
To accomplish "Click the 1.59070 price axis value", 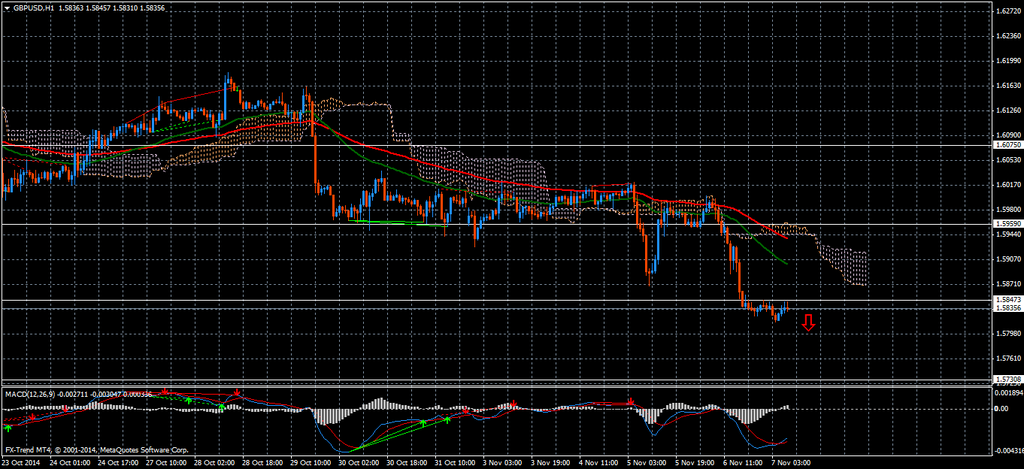I will pyautogui.click(x=1008, y=259).
